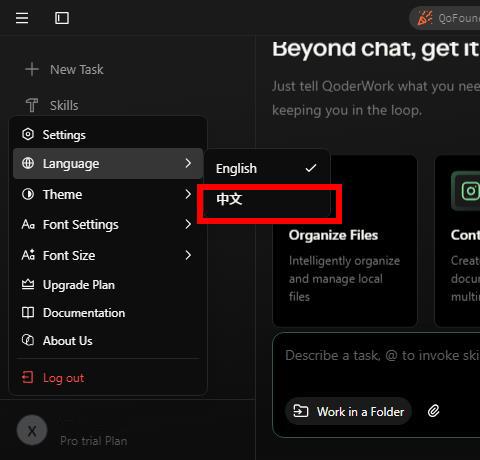Select English language option
480x460 pixels.
[x=267, y=168]
